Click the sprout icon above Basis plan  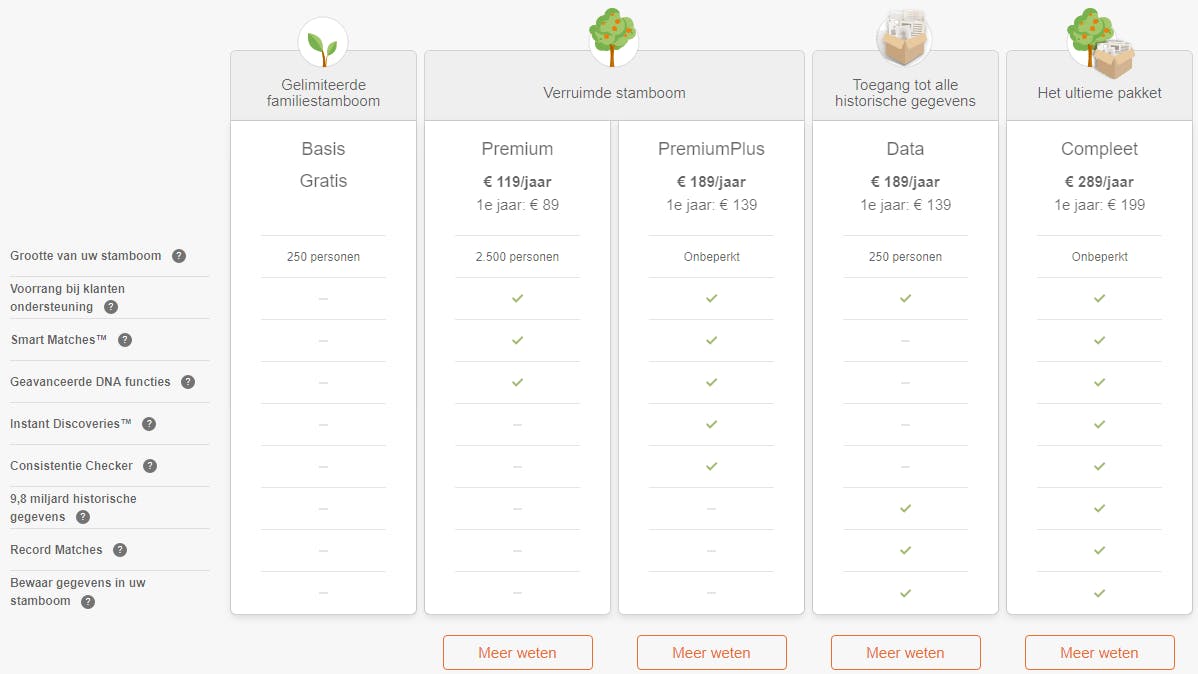point(322,45)
